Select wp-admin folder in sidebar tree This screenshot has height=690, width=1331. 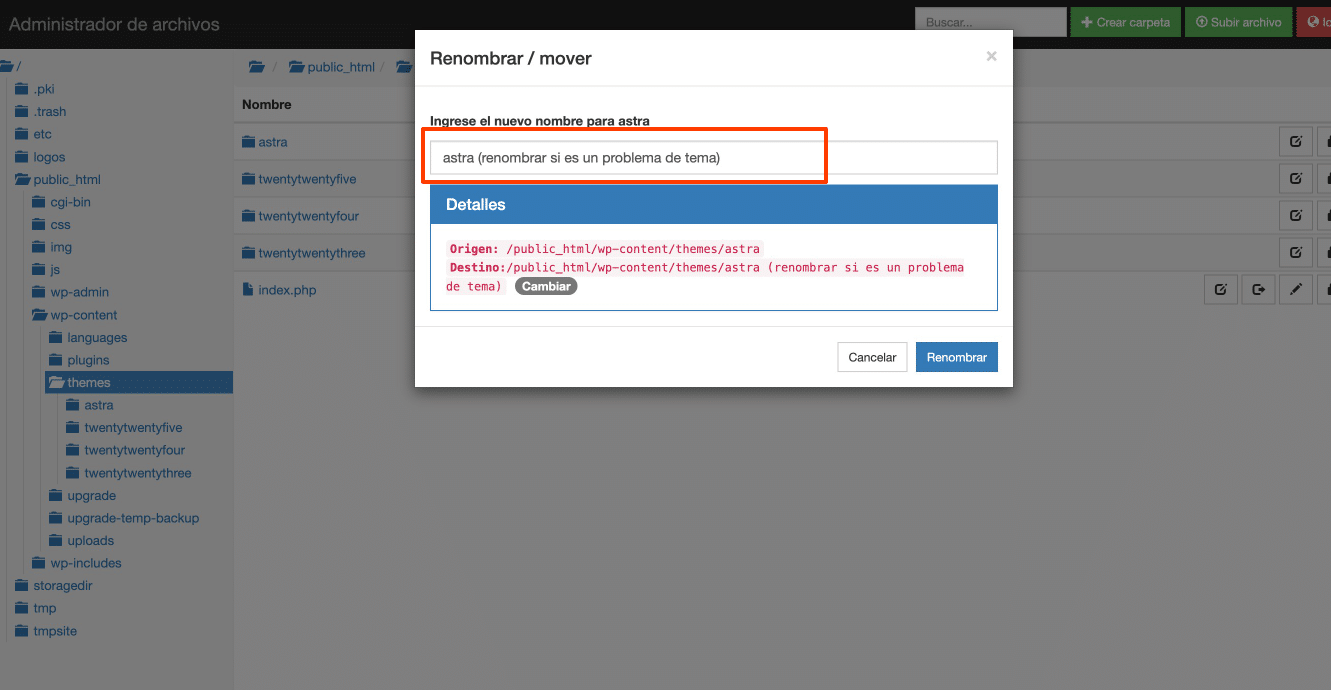[x=79, y=292]
